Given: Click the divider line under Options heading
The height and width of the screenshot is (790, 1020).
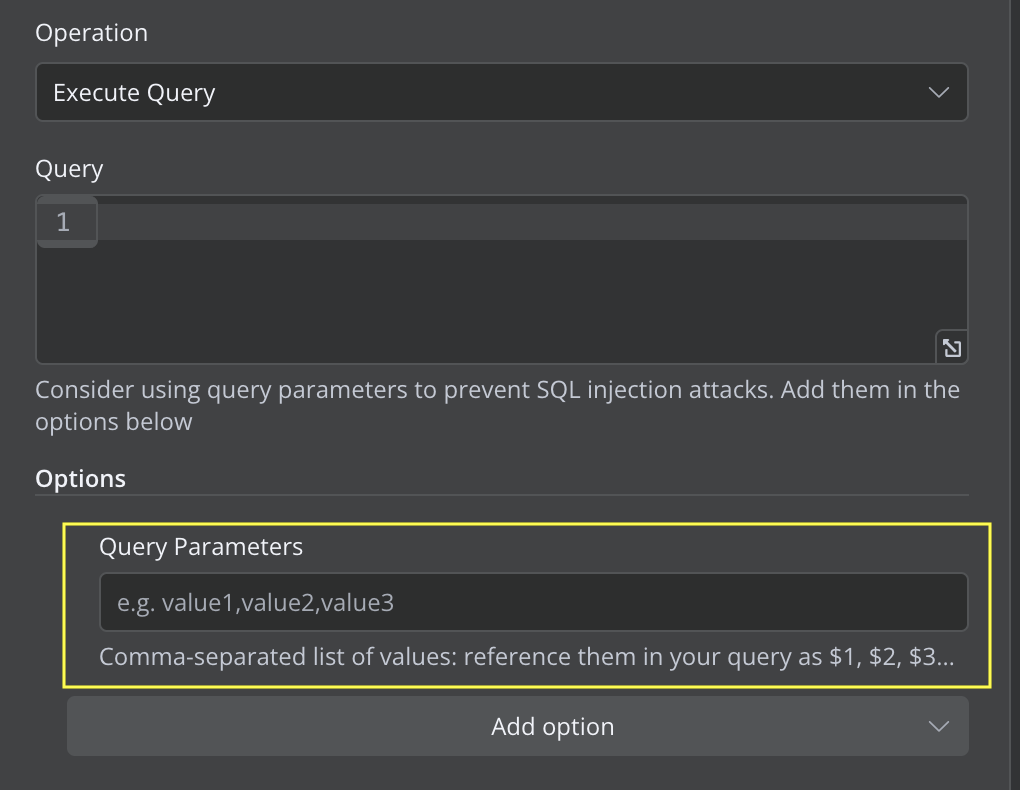Looking at the screenshot, I should click(500, 495).
